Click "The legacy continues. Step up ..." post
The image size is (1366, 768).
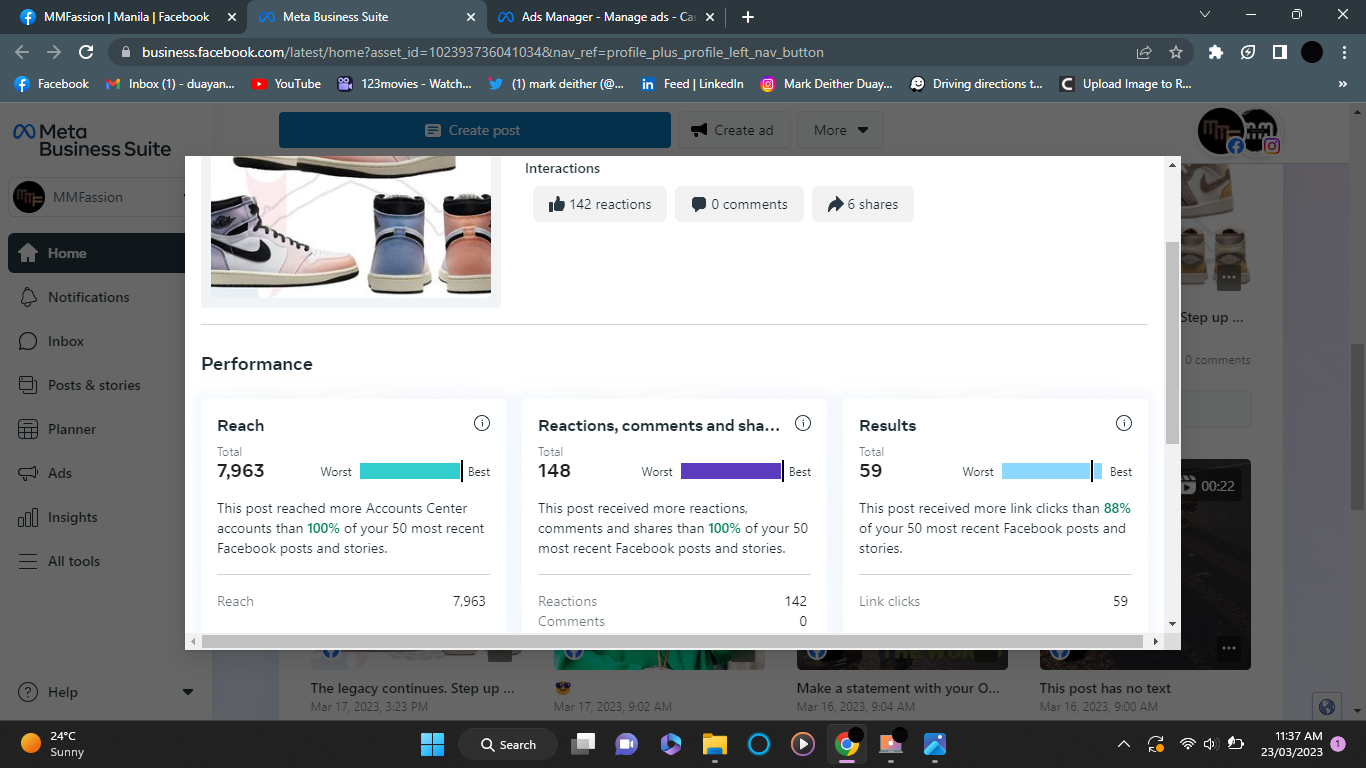click(x=412, y=688)
